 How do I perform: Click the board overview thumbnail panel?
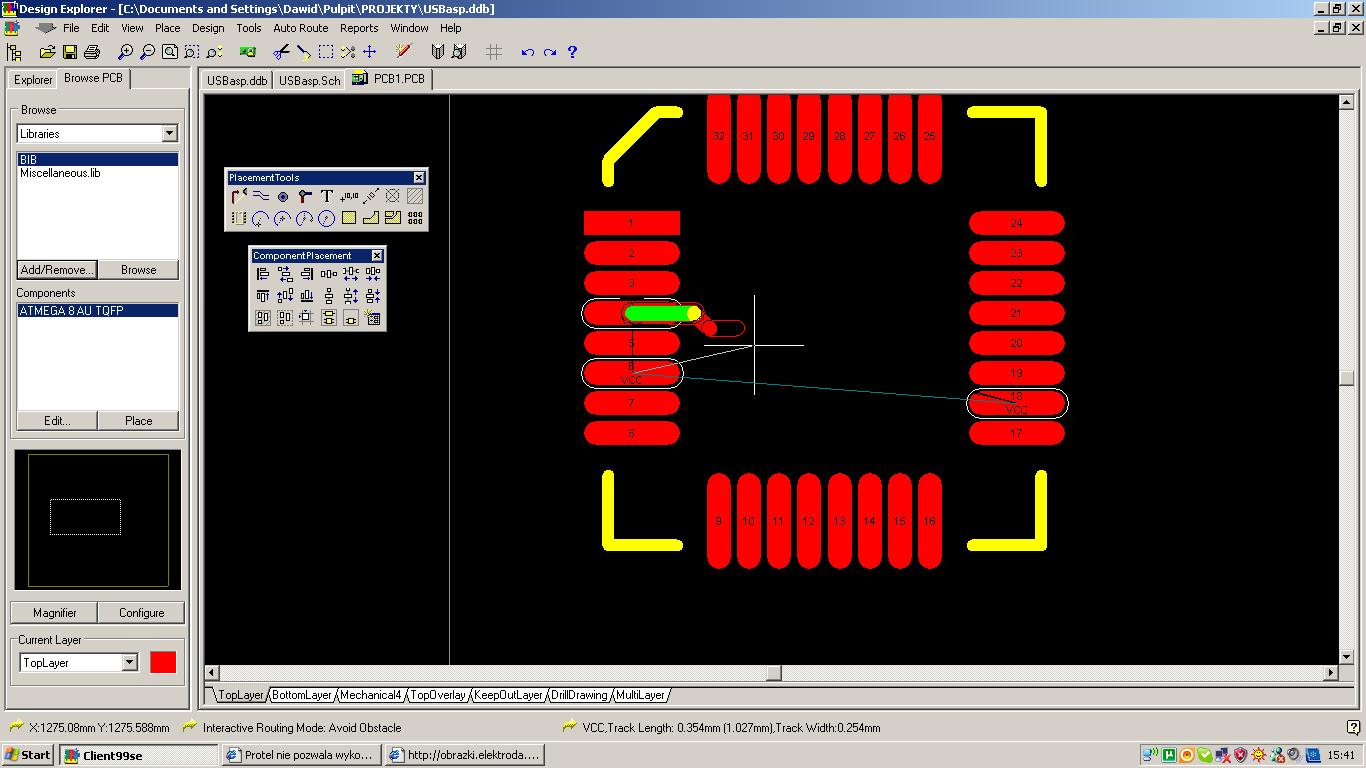tap(98, 520)
